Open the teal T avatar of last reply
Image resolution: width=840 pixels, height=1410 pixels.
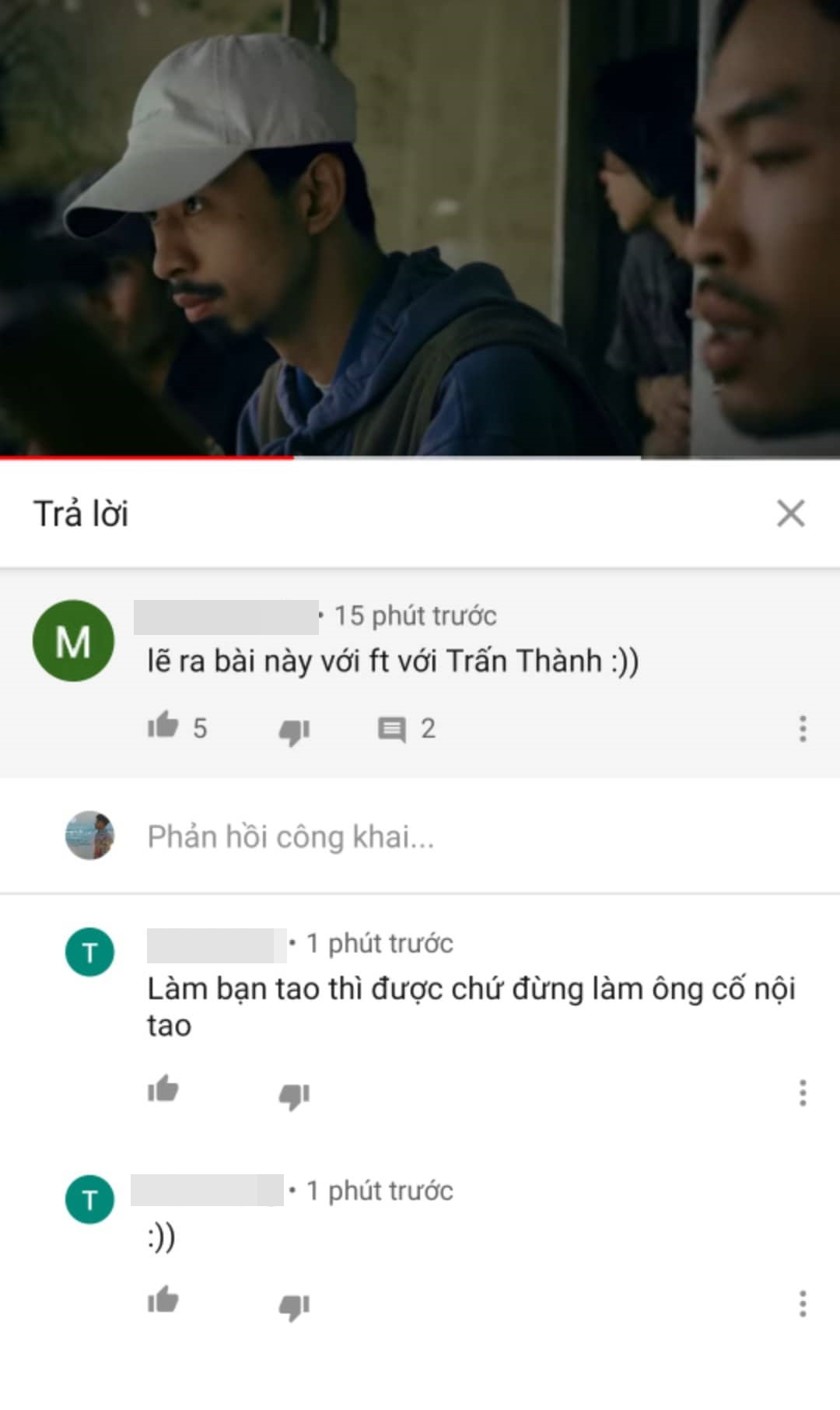(x=89, y=1199)
